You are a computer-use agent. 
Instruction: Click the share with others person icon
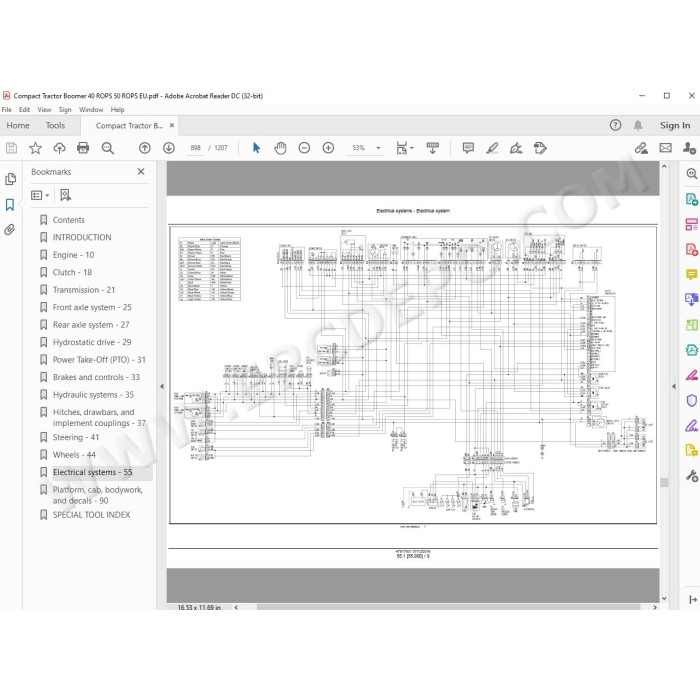click(689, 148)
